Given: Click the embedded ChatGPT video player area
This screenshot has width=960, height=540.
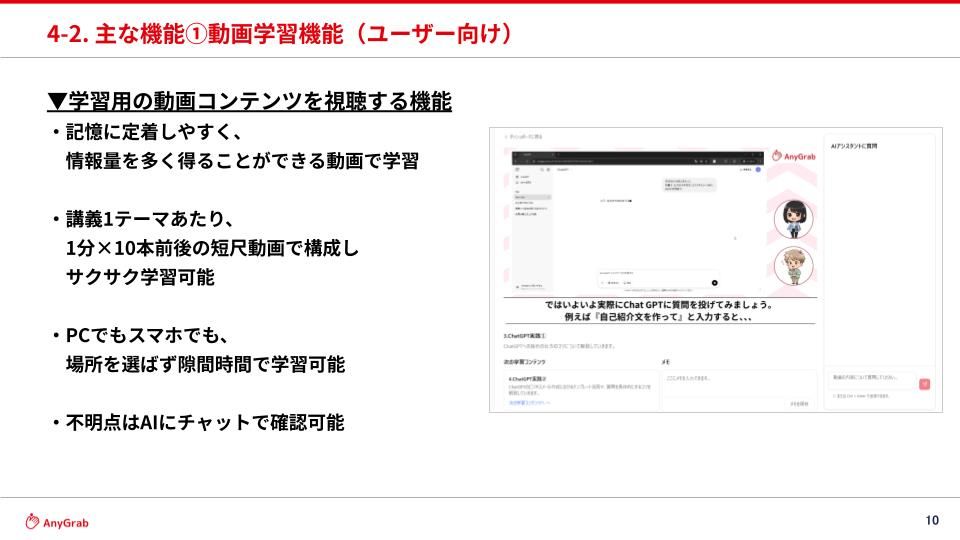Looking at the screenshot, I should click(637, 223).
